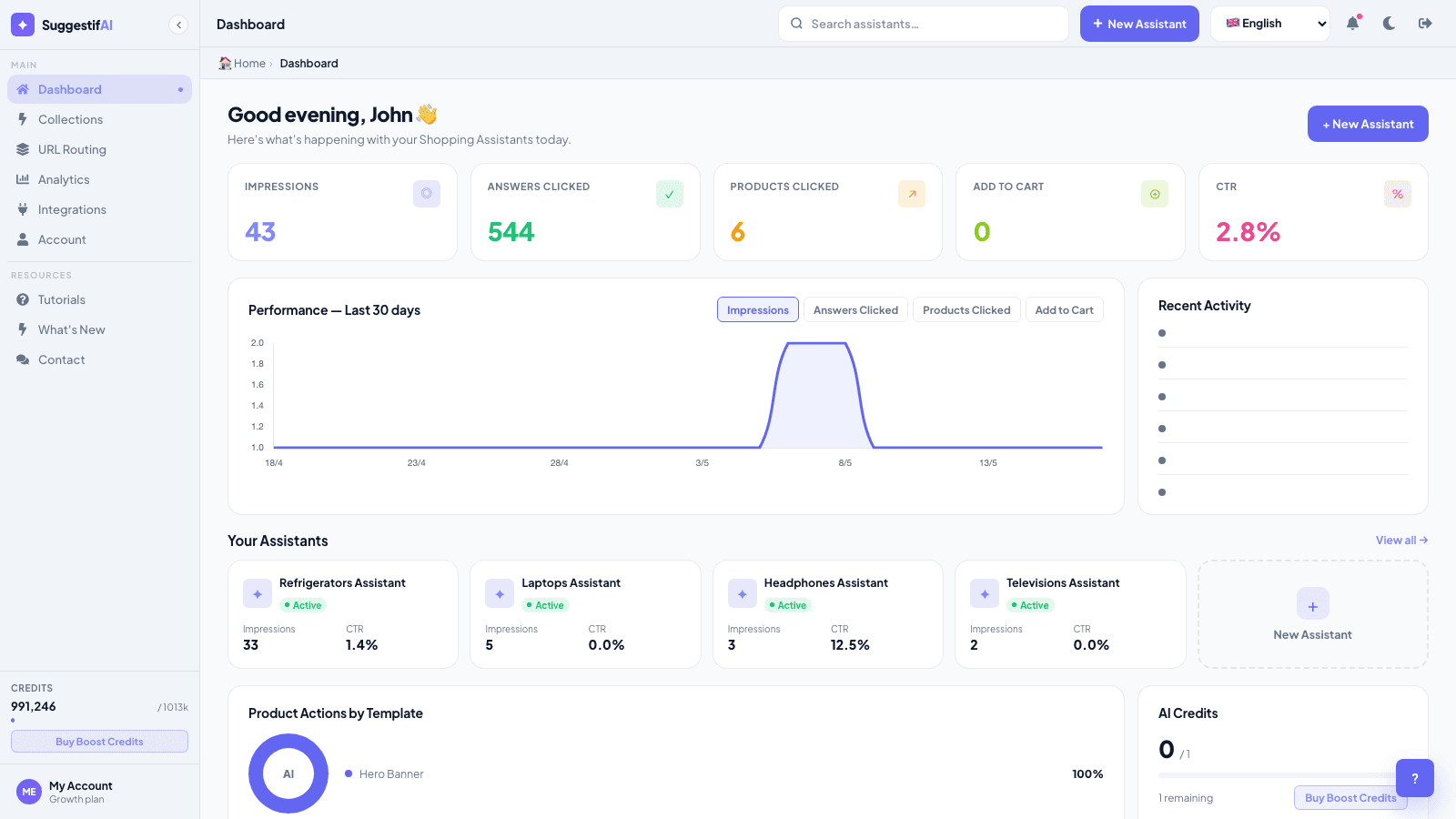Click New Assistant button beside greeting

coord(1368,124)
